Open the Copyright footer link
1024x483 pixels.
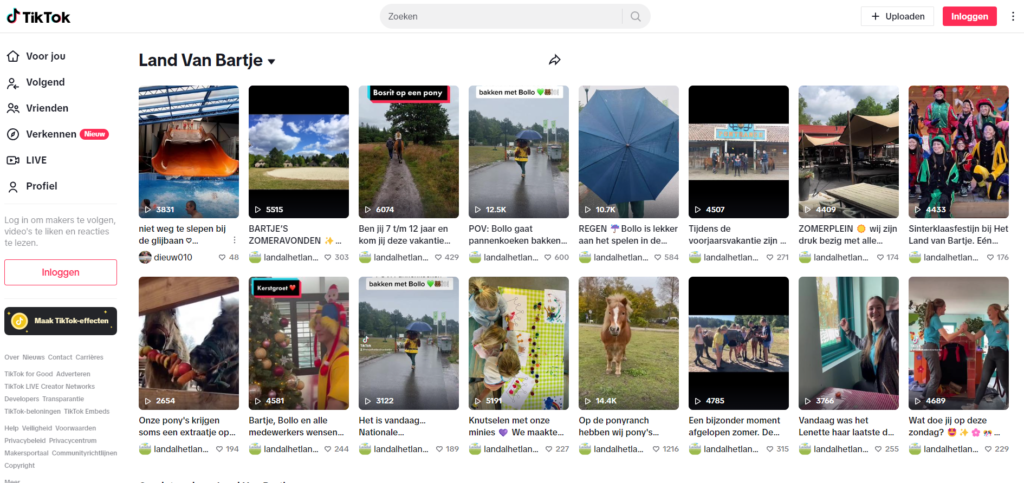[18, 465]
